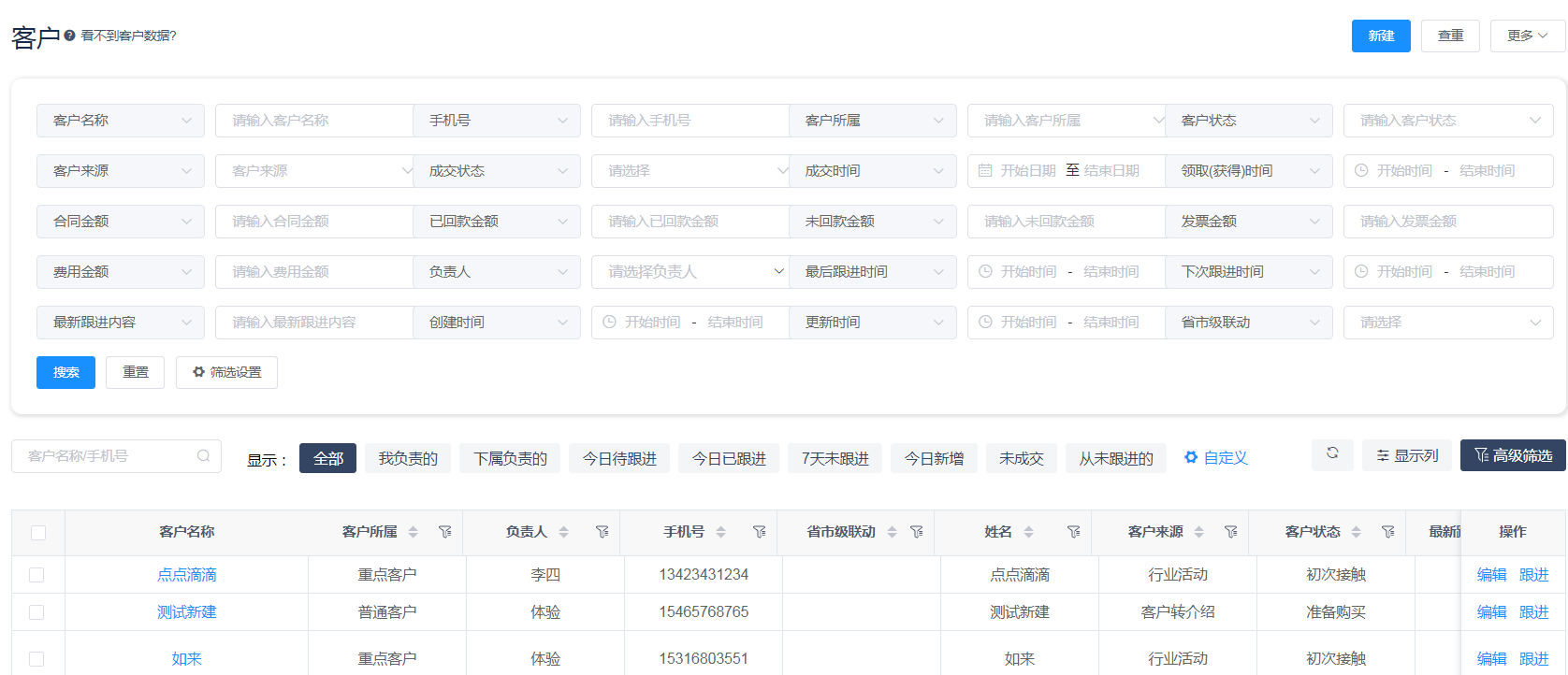Toggle the select-all checkbox in table header
The height and width of the screenshot is (675, 1568).
[x=38, y=533]
